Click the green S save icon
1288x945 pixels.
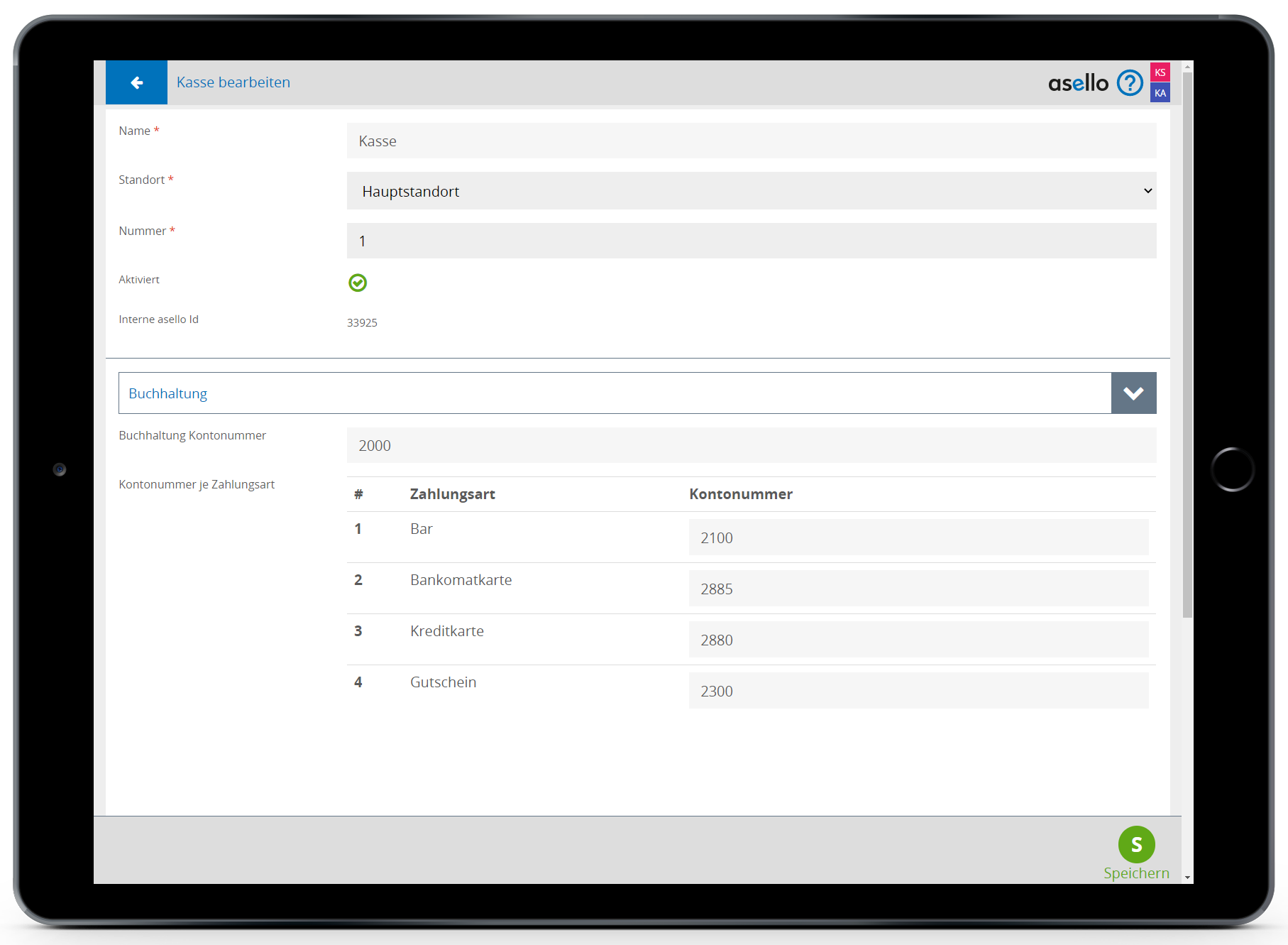click(x=1136, y=844)
